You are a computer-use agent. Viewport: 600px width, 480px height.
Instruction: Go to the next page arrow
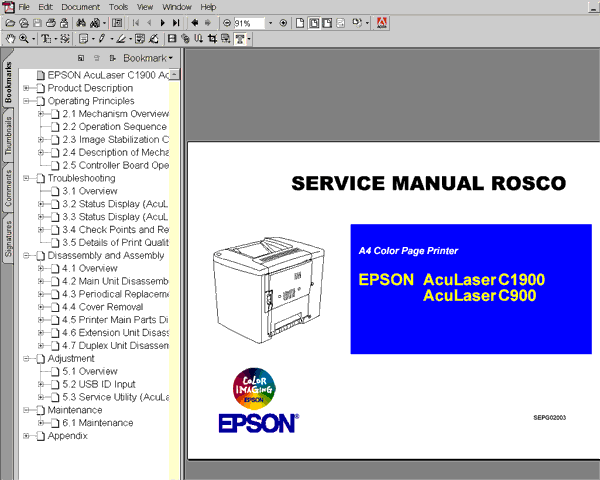[163, 23]
